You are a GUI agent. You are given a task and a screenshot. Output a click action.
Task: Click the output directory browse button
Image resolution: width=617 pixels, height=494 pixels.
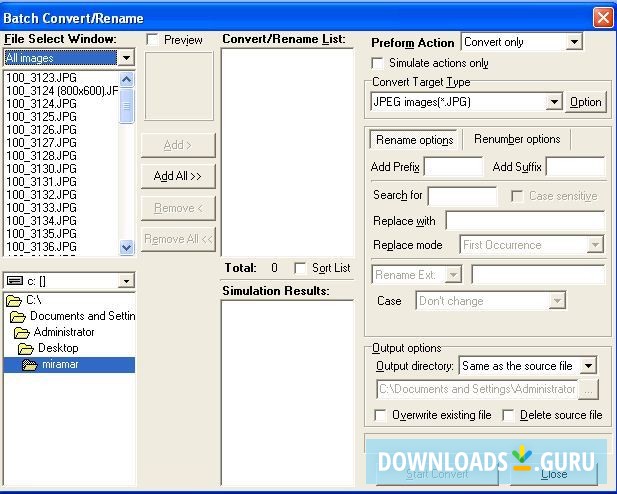(588, 390)
